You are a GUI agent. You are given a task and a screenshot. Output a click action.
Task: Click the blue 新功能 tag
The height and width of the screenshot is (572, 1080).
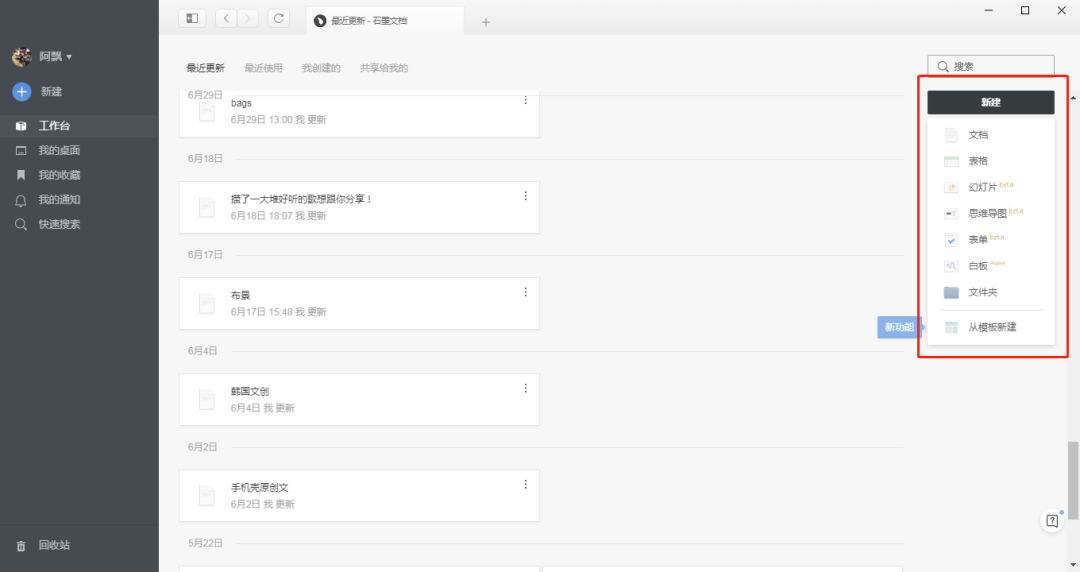coord(899,327)
